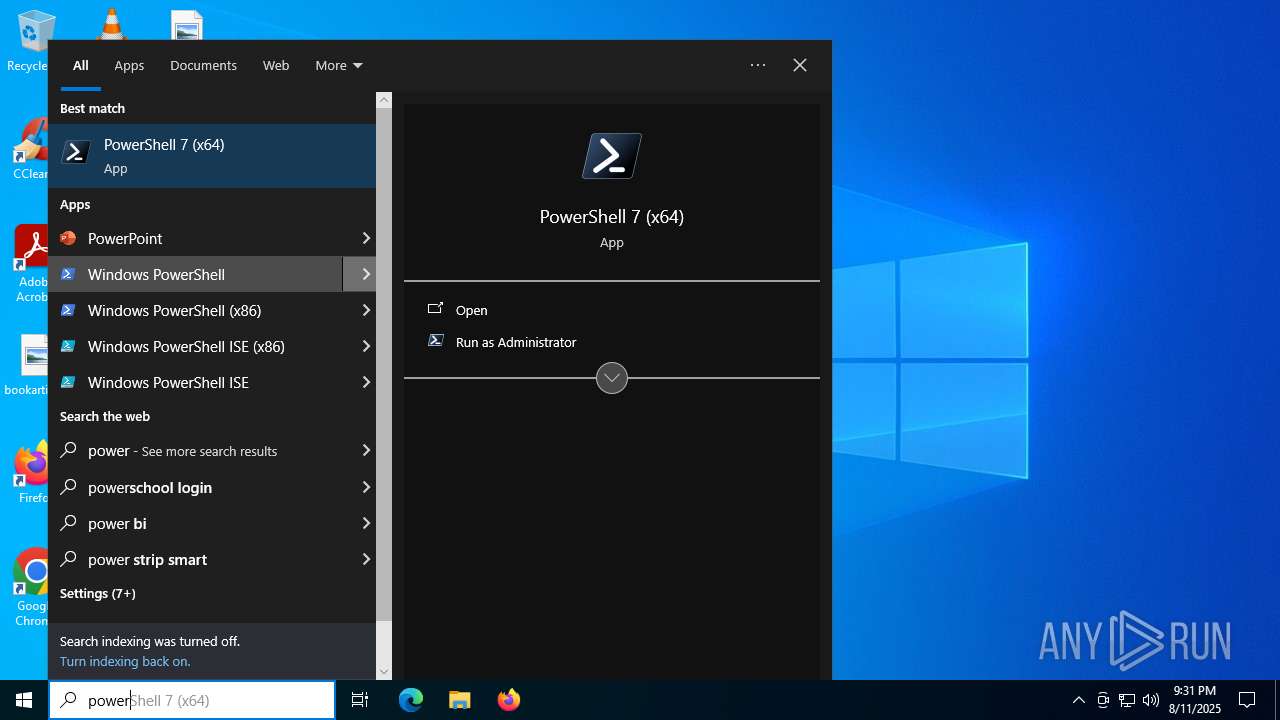
Task: Click inside the taskbar search box
Action: (192, 700)
